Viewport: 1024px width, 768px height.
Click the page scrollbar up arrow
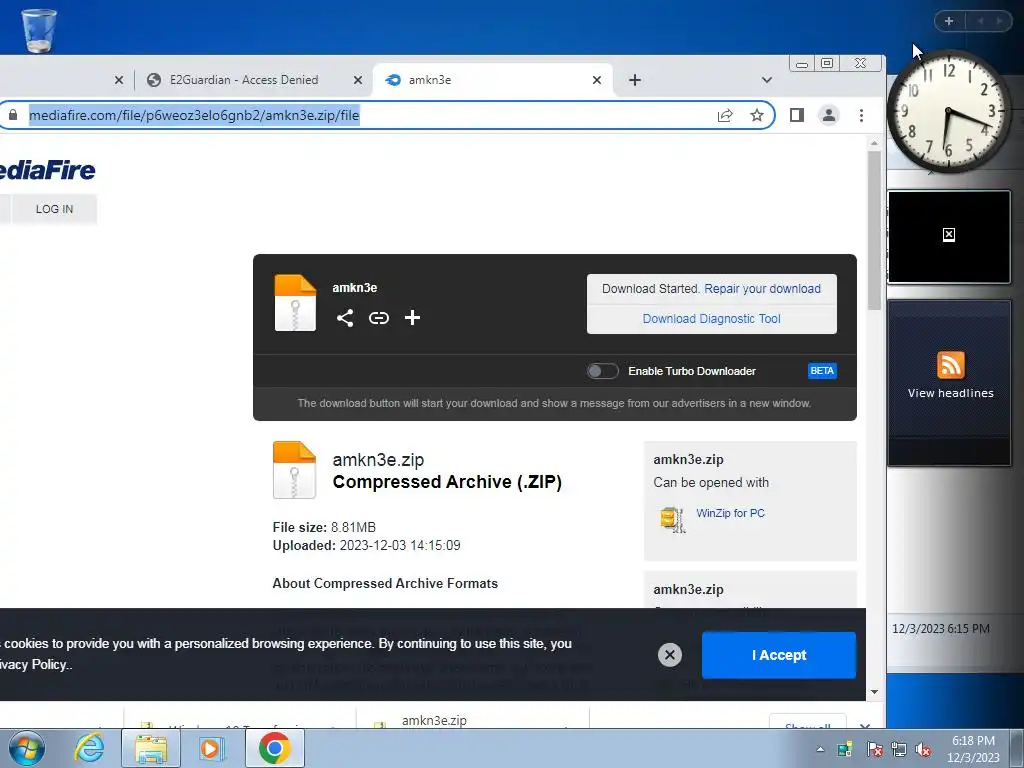click(x=874, y=143)
